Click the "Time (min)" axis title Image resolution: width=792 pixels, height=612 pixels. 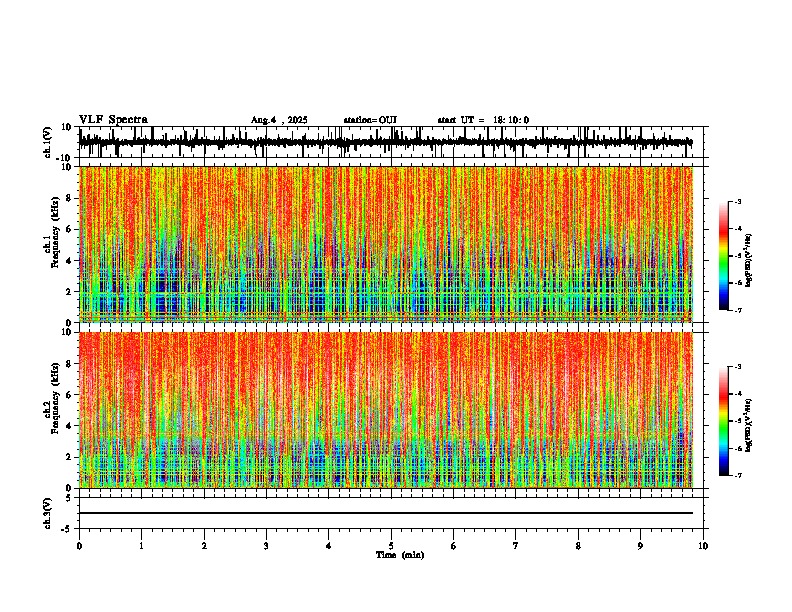(x=400, y=555)
